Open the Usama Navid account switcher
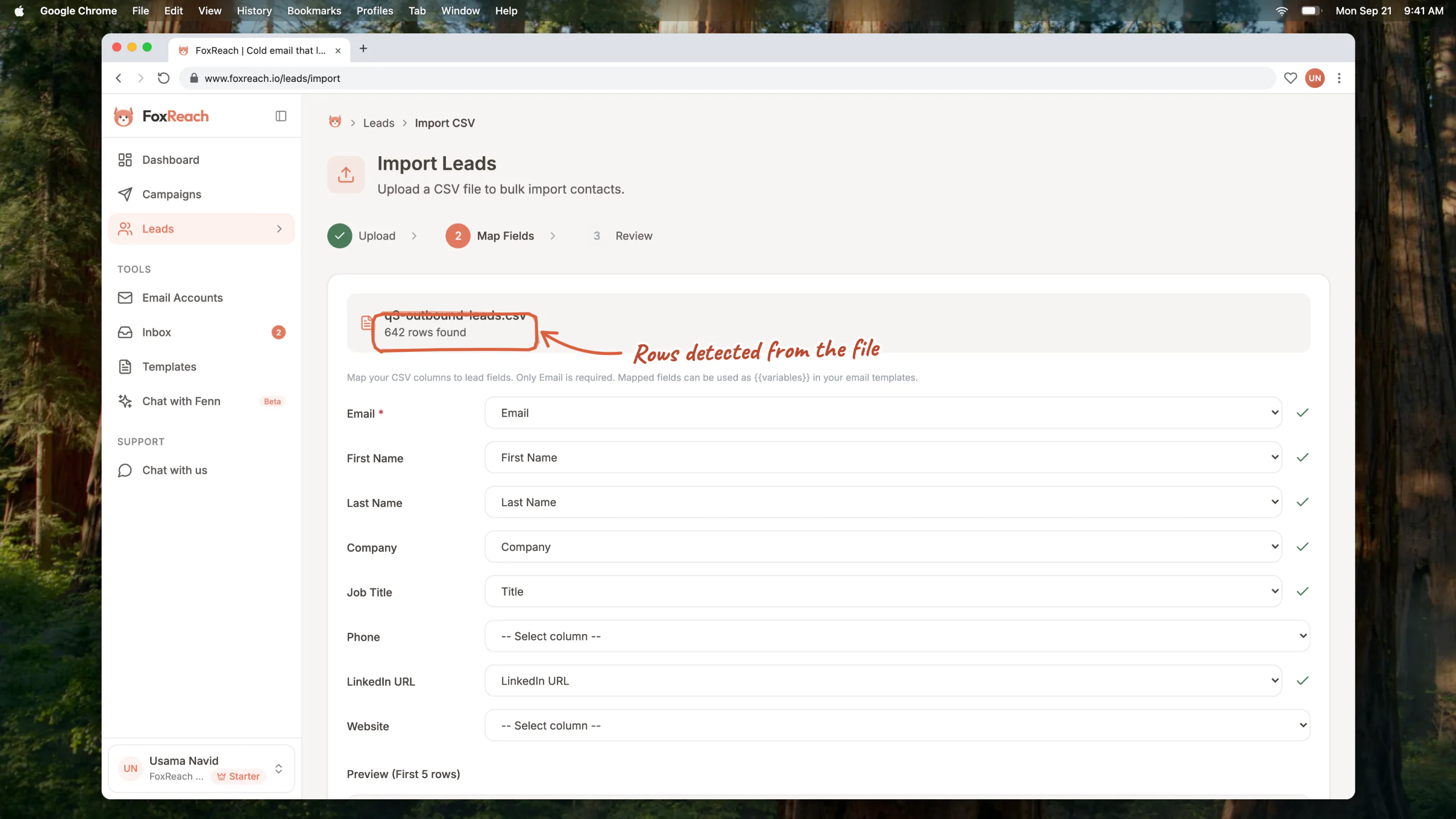Image resolution: width=1456 pixels, height=819 pixels. (201, 768)
